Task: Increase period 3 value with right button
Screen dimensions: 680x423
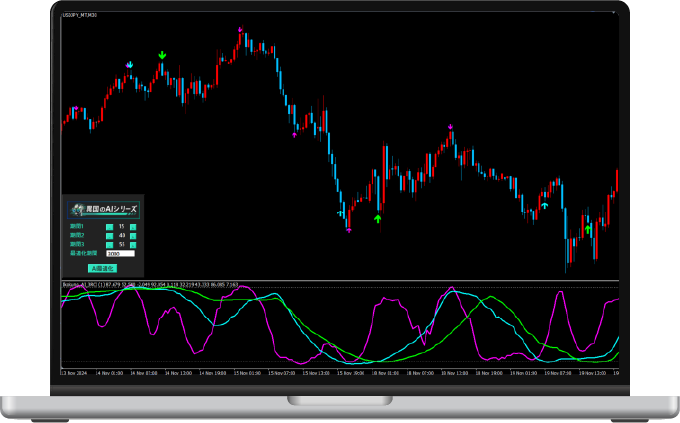Action: point(132,245)
